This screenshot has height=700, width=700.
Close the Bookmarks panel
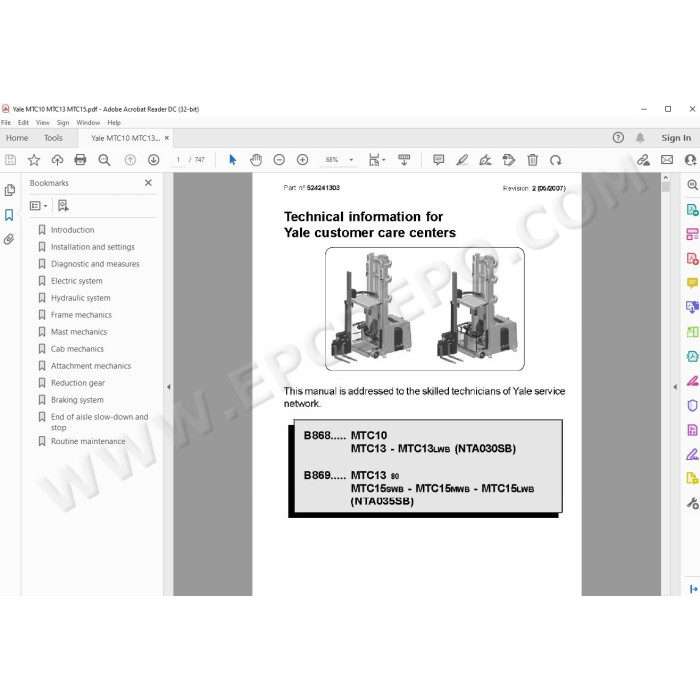148,183
